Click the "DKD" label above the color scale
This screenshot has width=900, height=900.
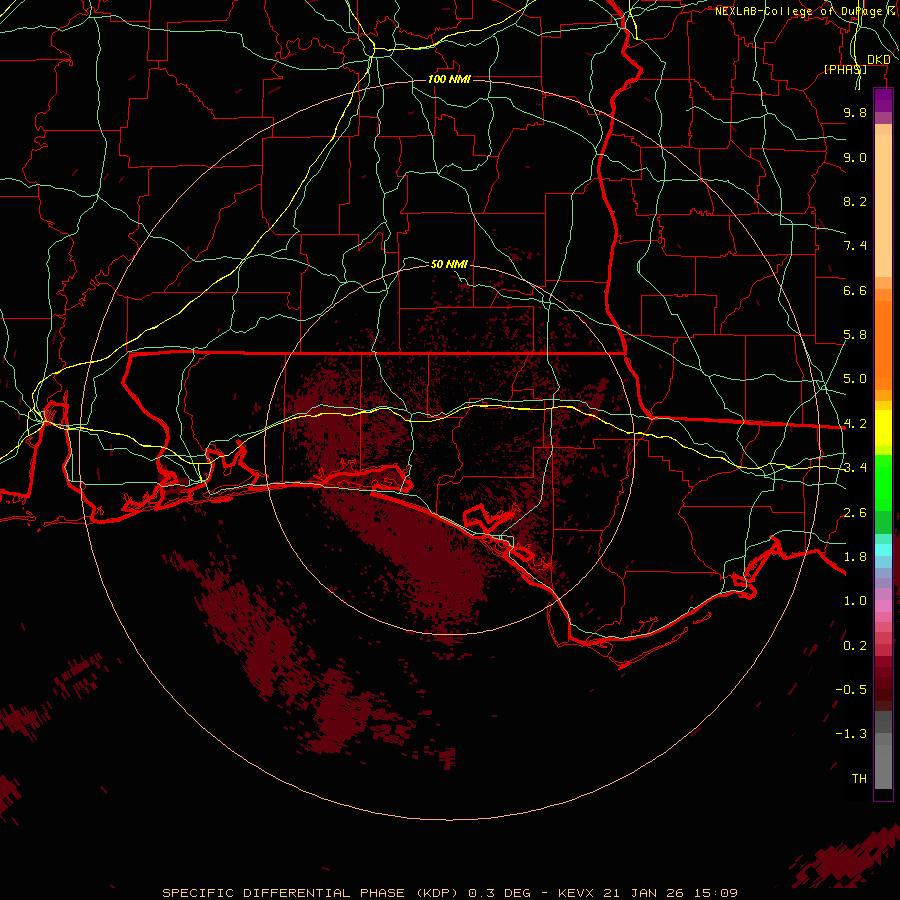[x=879, y=60]
